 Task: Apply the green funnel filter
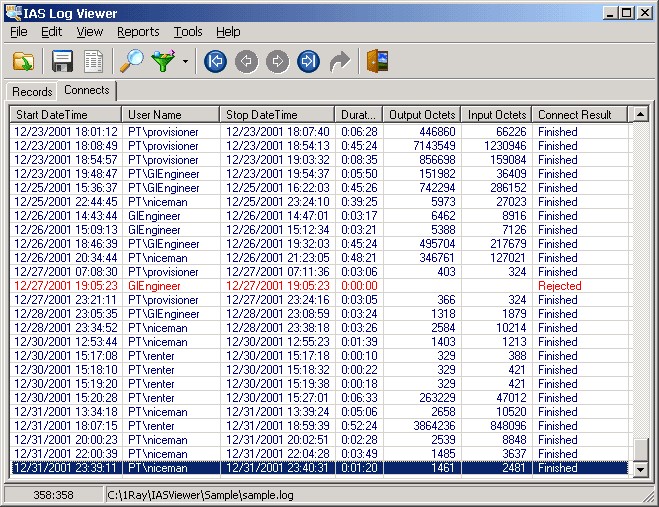coord(163,61)
